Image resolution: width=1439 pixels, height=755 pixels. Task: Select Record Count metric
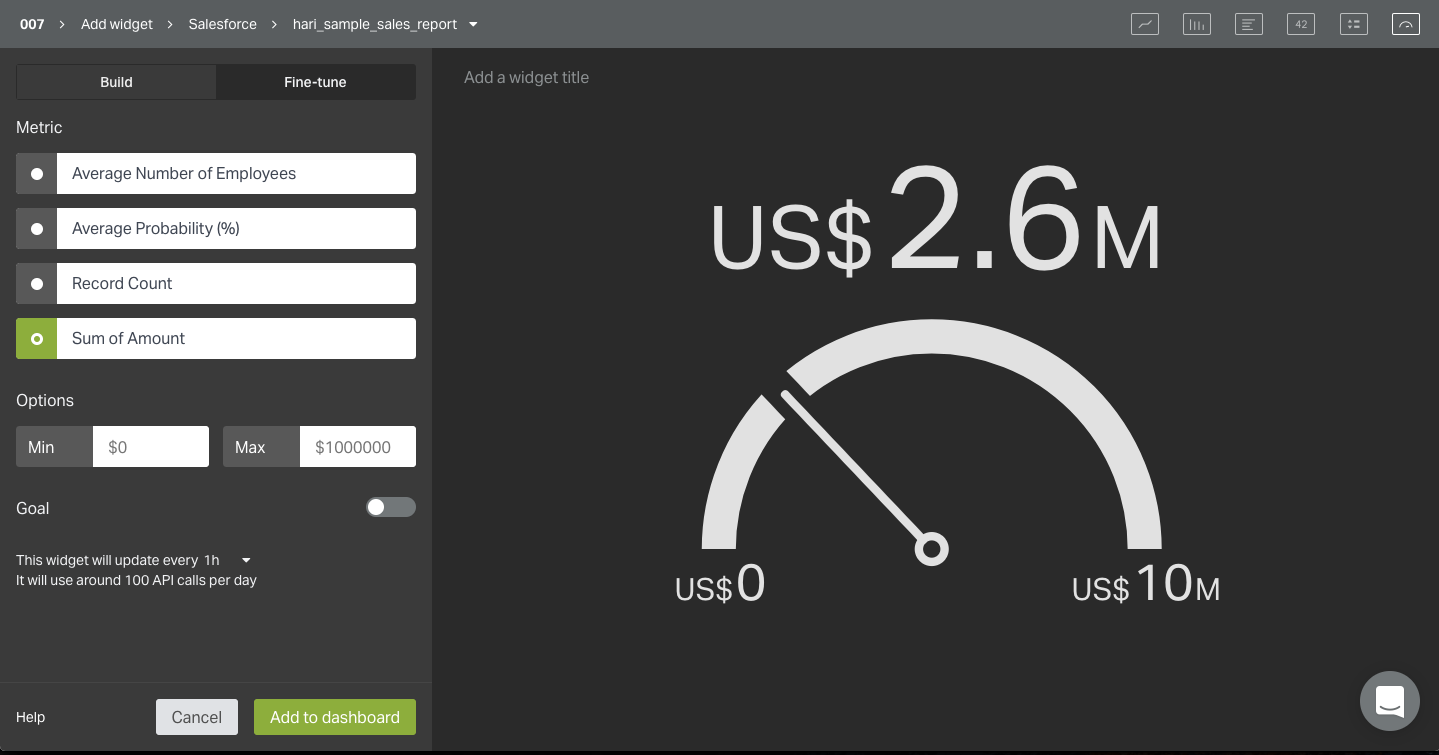216,283
